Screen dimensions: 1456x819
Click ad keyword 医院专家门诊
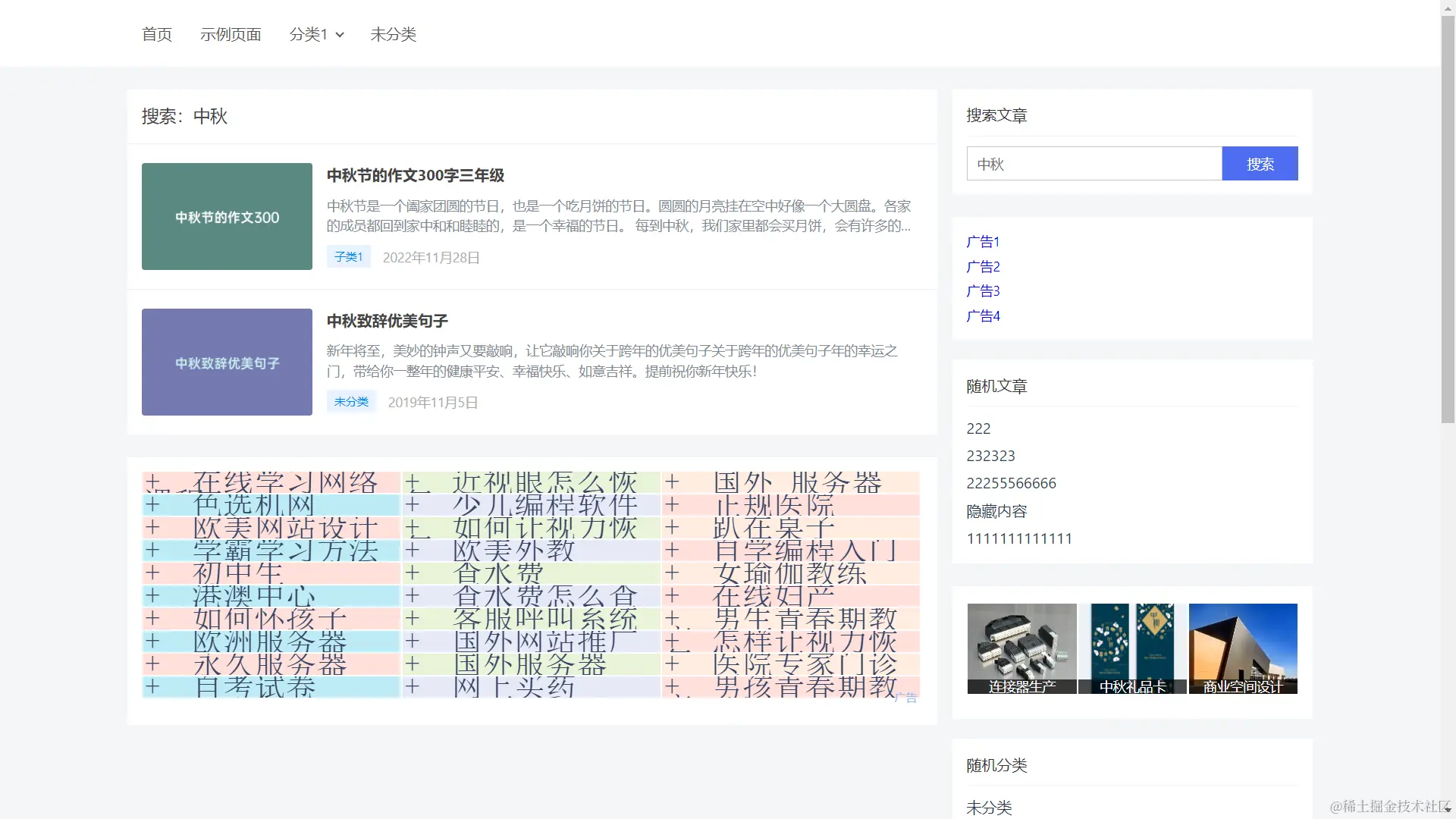pos(791,664)
